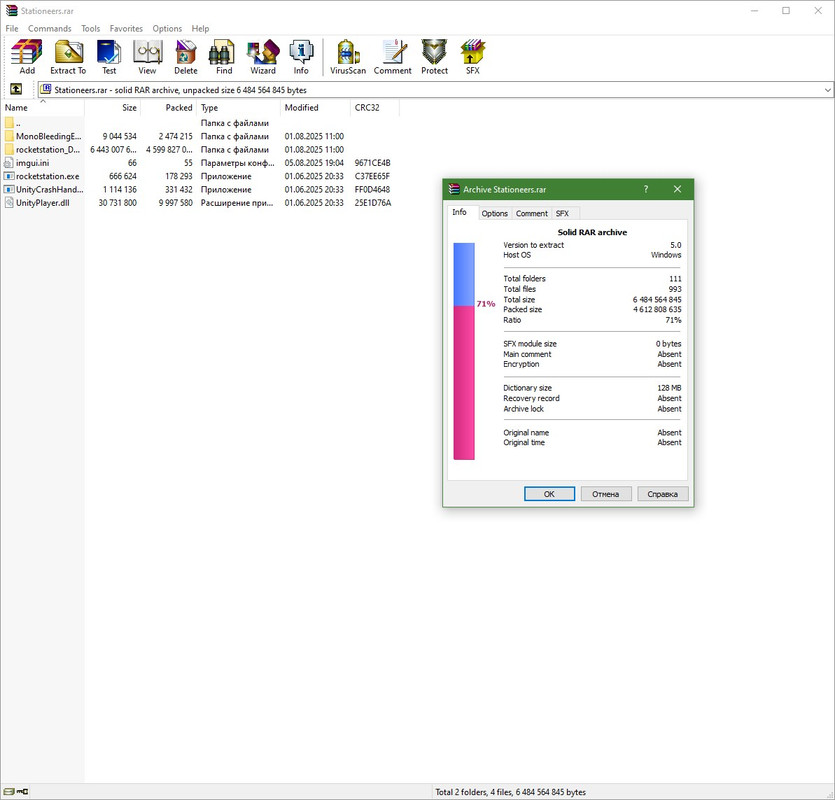Screen dimensions: 835x800
Task: Click the WinRAR icon in Archive dialog title
Action: tap(454, 189)
